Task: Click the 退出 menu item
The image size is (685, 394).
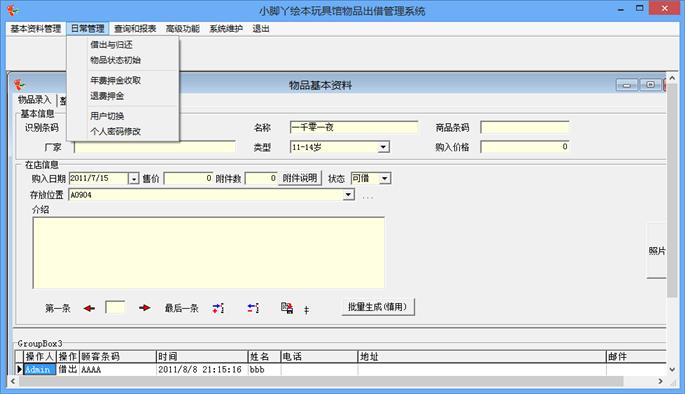Action: click(x=261, y=29)
